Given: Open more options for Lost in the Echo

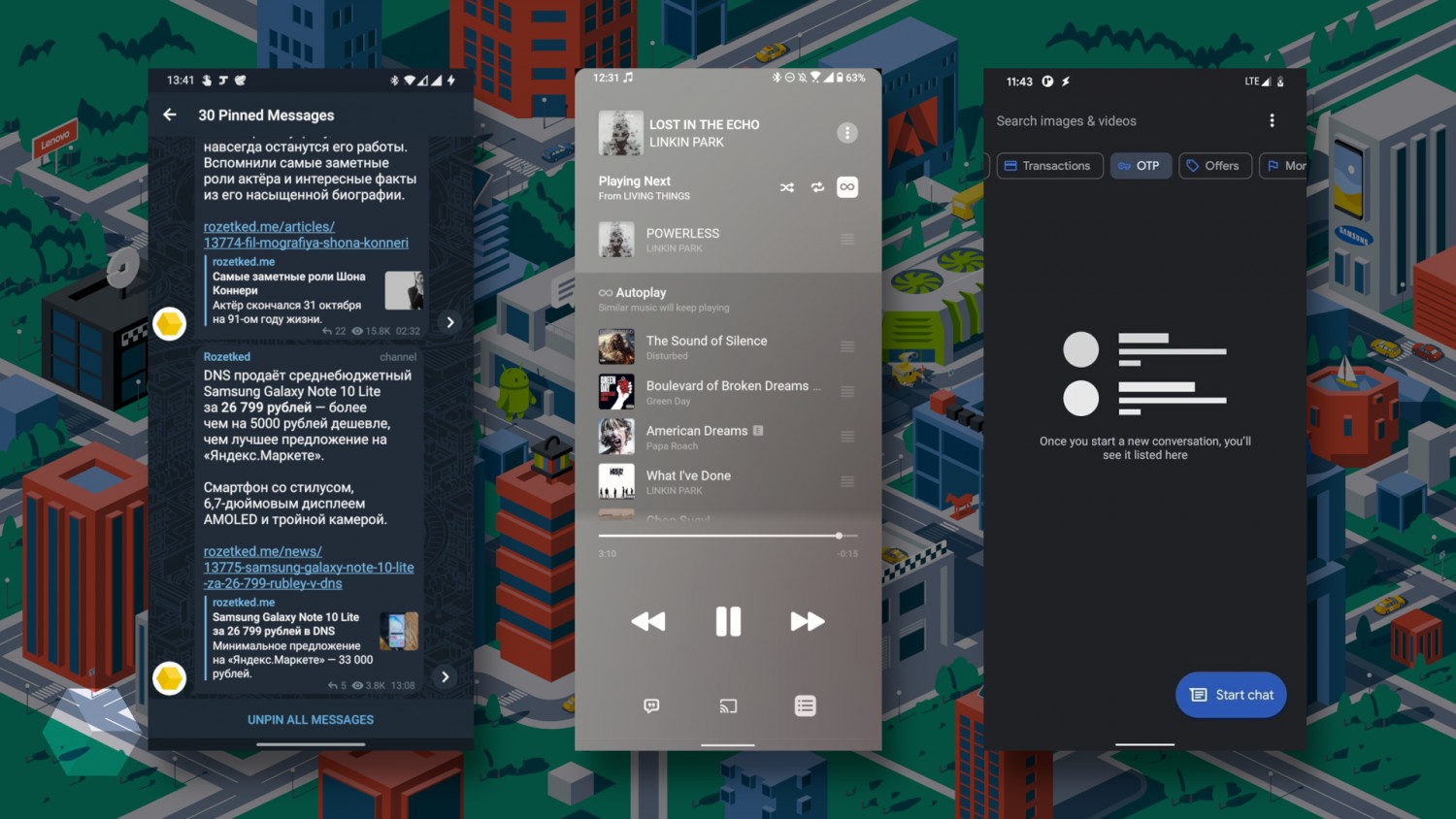Looking at the screenshot, I should pyautogui.click(x=847, y=133).
